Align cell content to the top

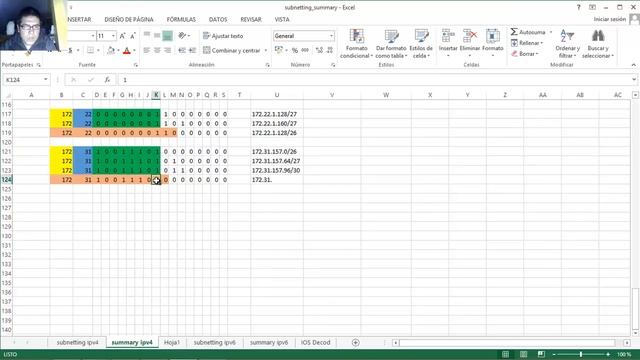click(147, 36)
